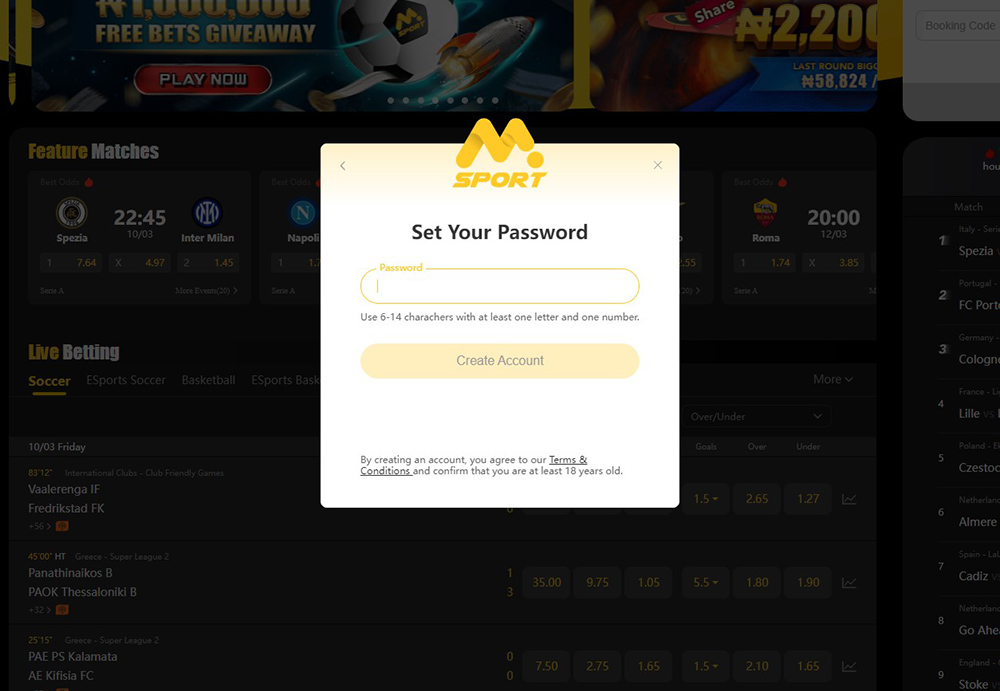Click the M Sport logo on dialog

pyautogui.click(x=500, y=153)
